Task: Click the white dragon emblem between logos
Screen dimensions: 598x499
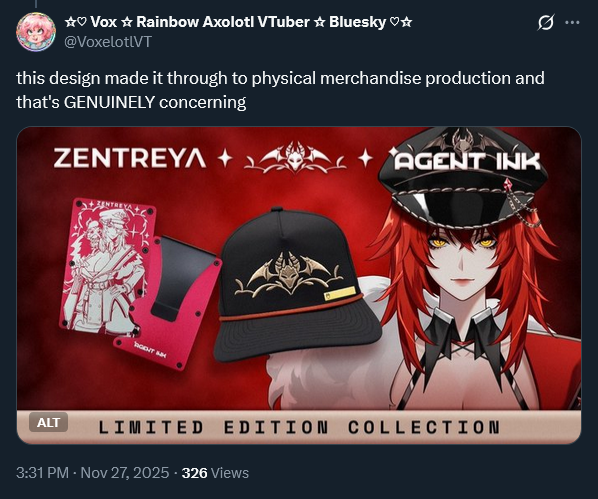Action: click(x=295, y=157)
